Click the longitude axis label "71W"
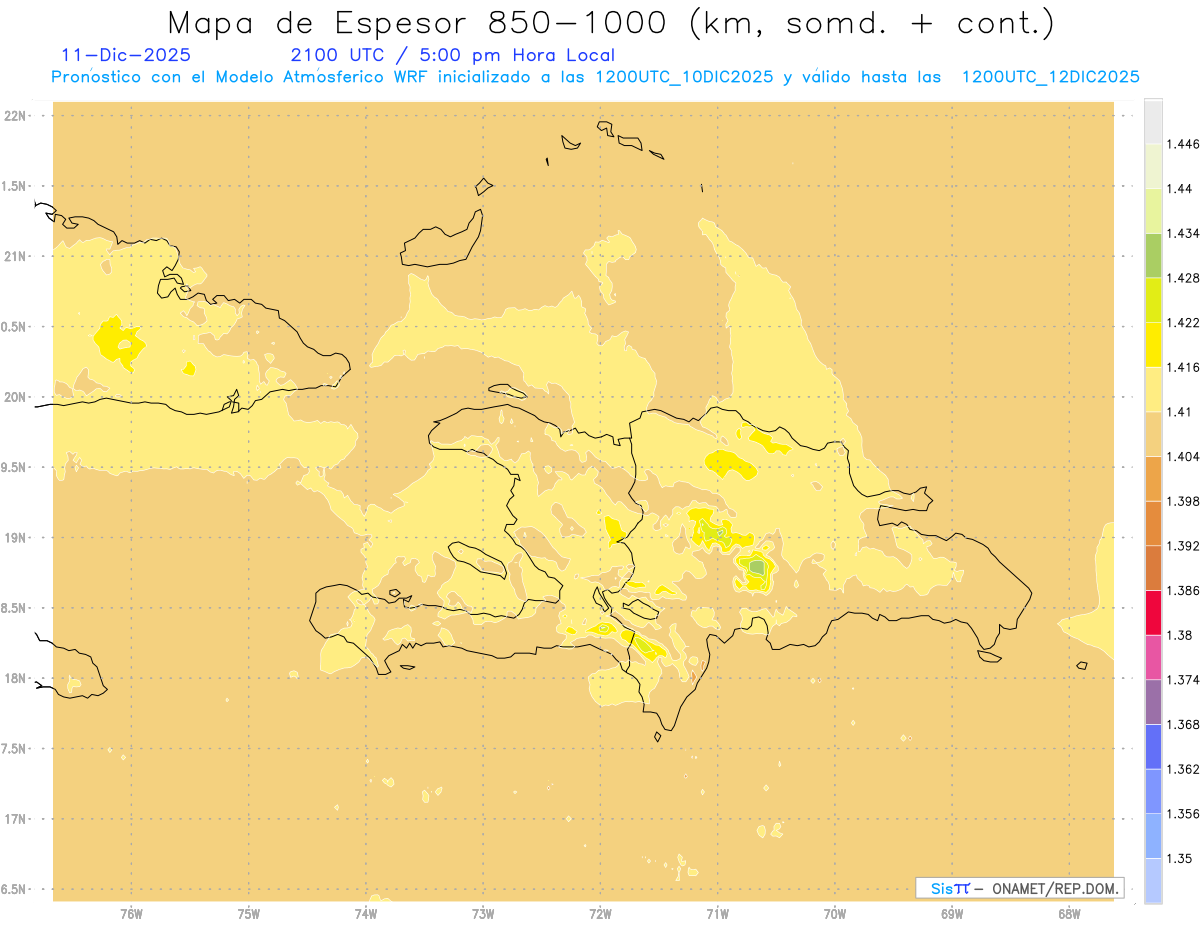 717,914
